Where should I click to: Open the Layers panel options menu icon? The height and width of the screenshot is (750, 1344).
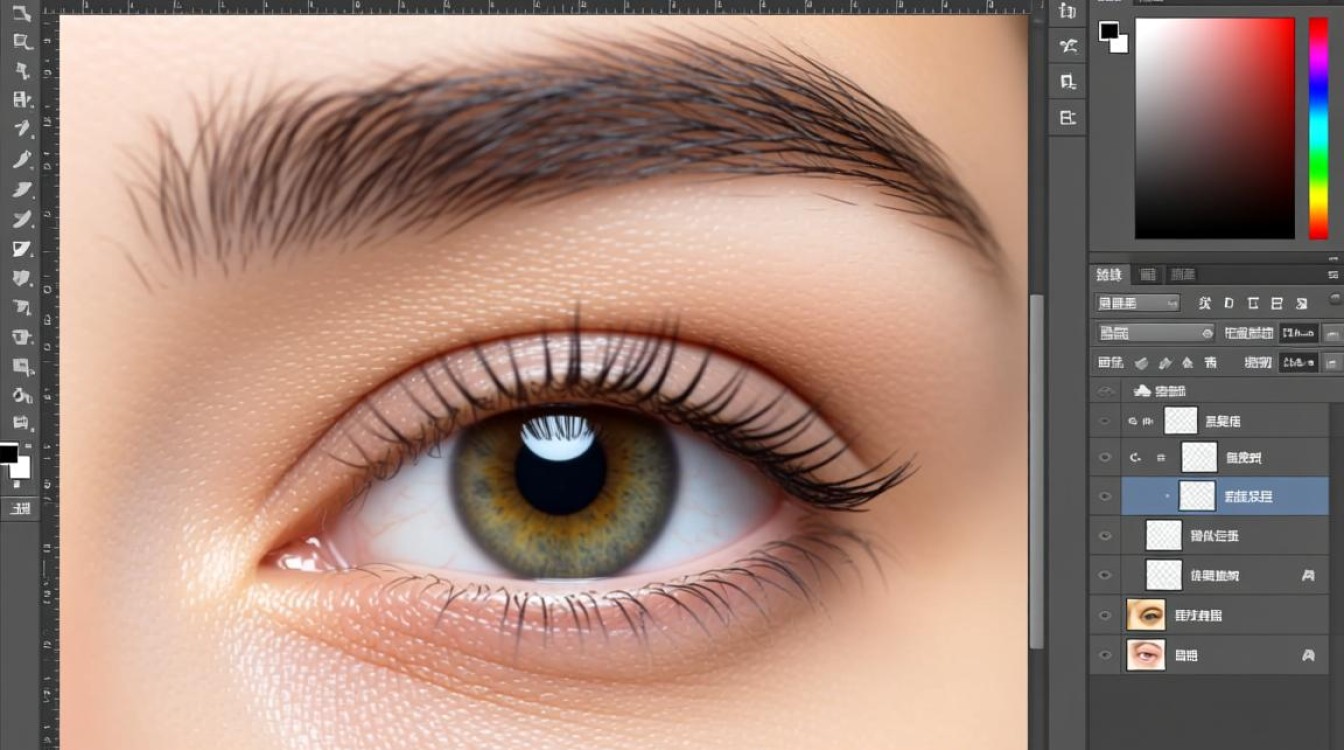(x=1335, y=274)
